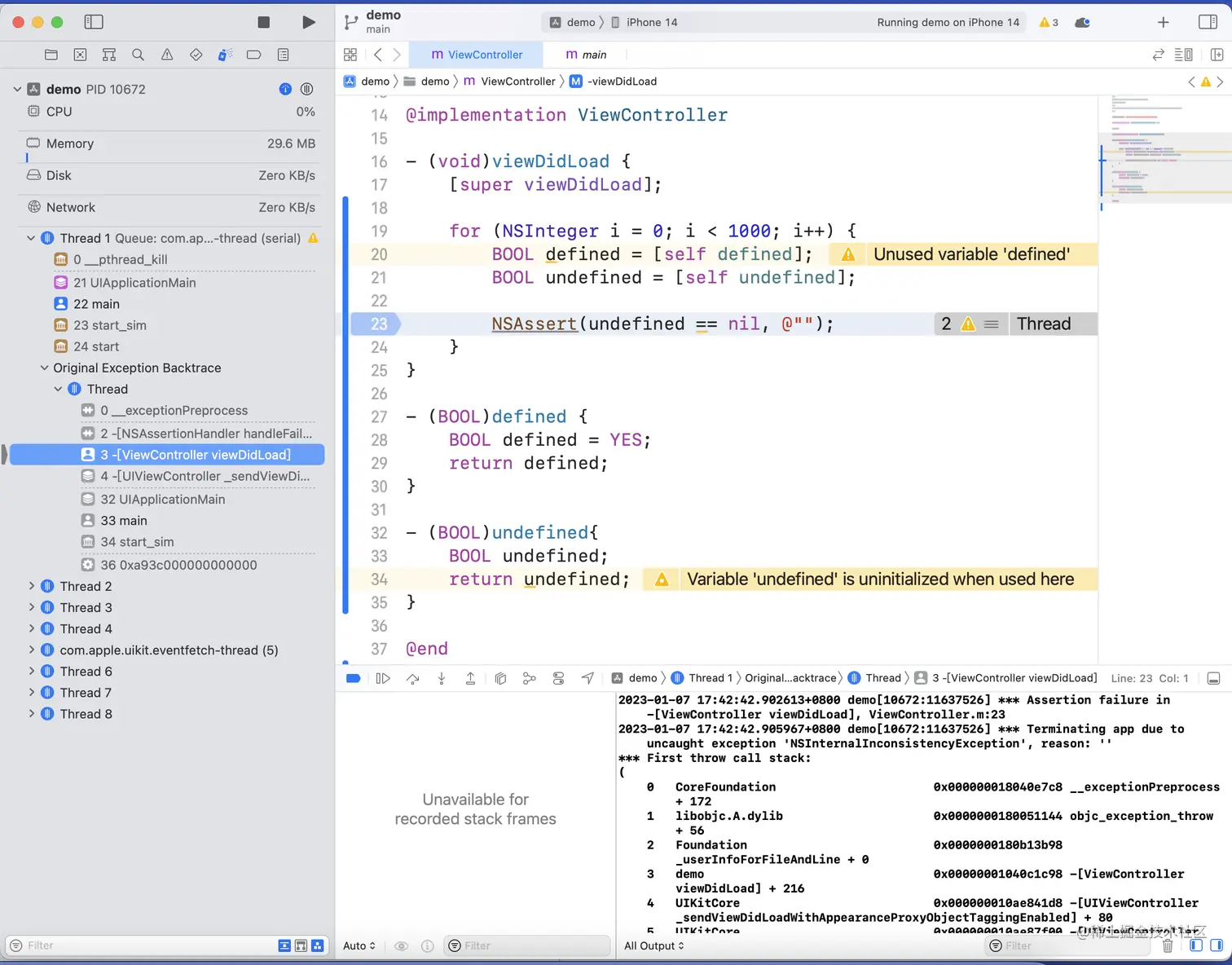
Task: Open the Symbol navigator
Action: coord(109,55)
